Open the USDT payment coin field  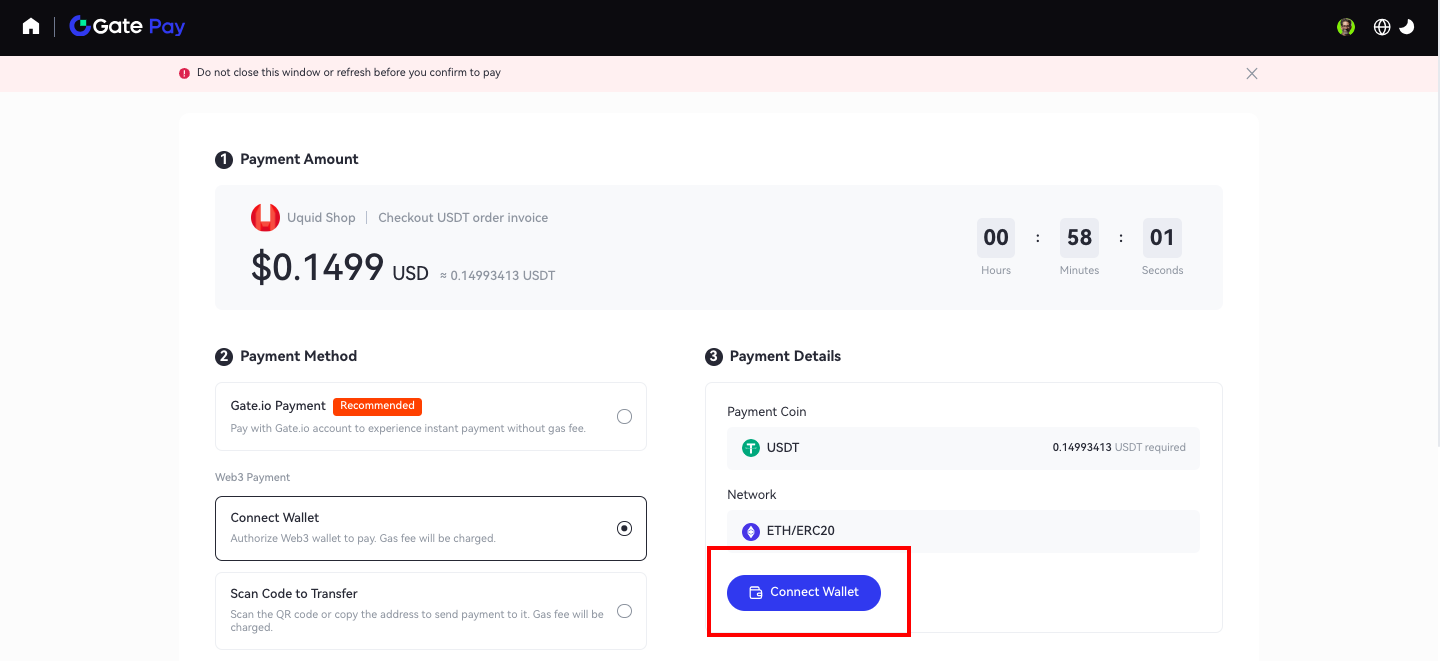coord(963,448)
